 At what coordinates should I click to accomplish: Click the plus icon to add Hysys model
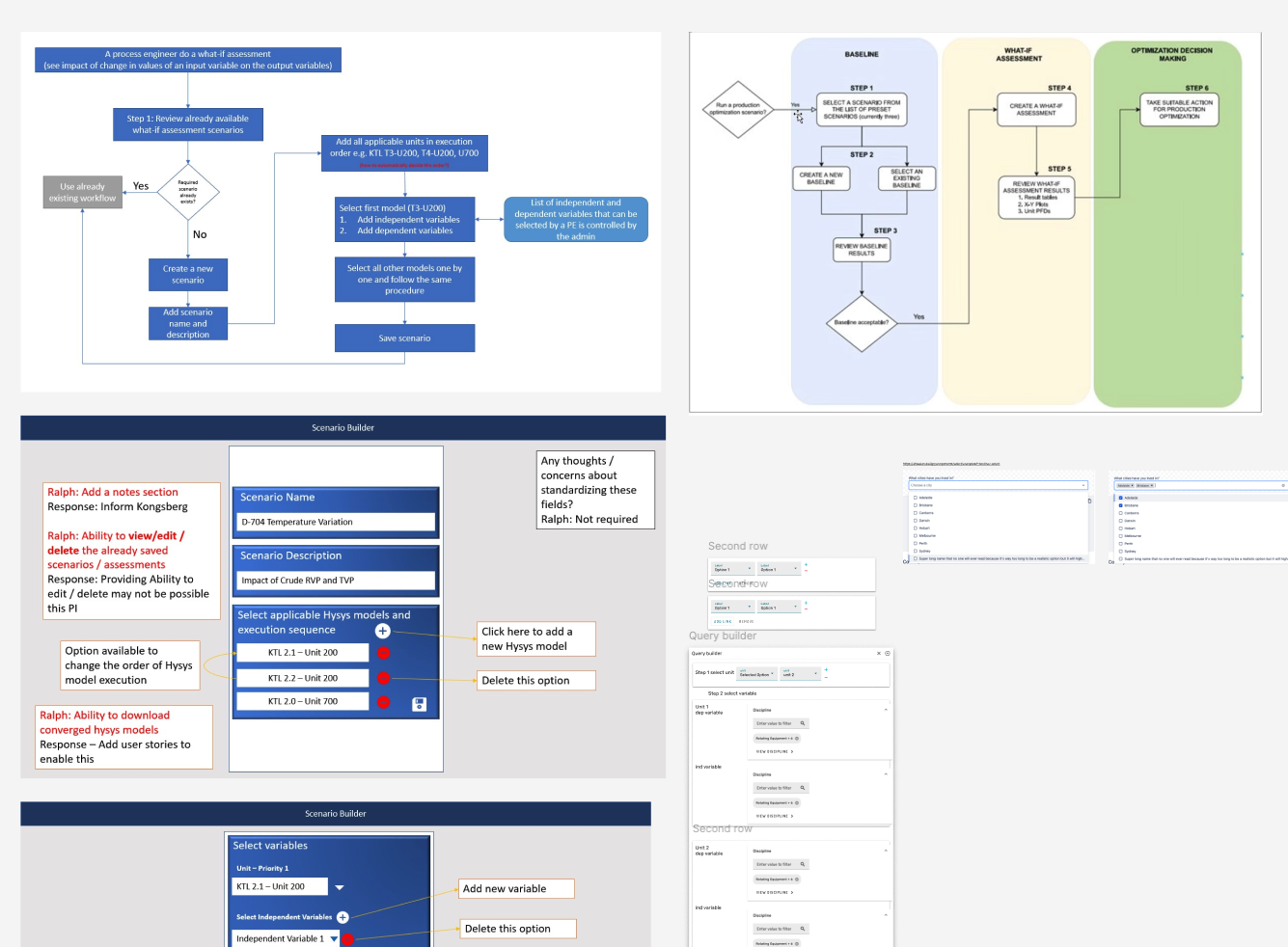pyautogui.click(x=382, y=631)
